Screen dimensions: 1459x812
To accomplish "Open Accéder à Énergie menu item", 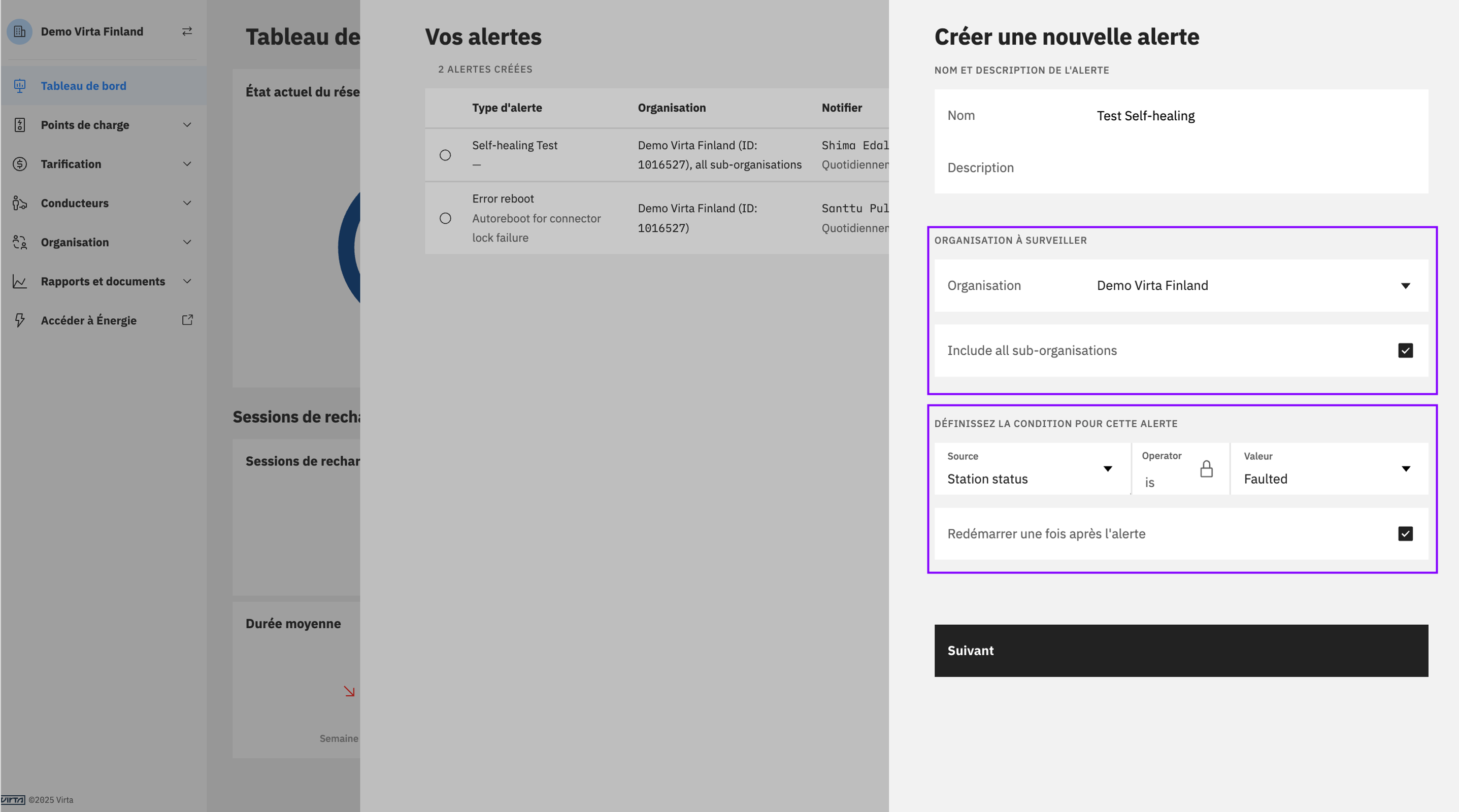I will tap(104, 320).
